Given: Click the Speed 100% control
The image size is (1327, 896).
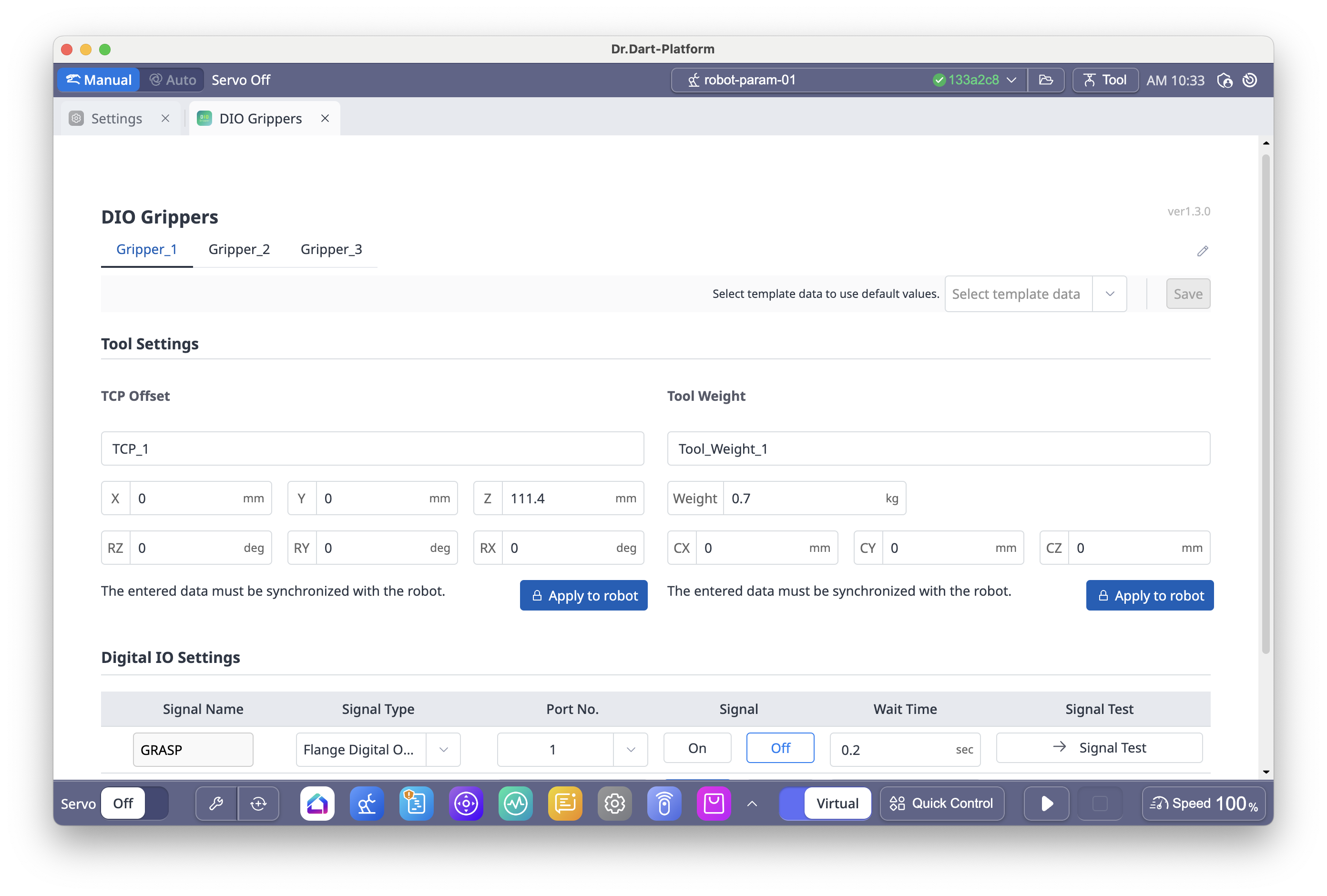Looking at the screenshot, I should pos(1203,804).
